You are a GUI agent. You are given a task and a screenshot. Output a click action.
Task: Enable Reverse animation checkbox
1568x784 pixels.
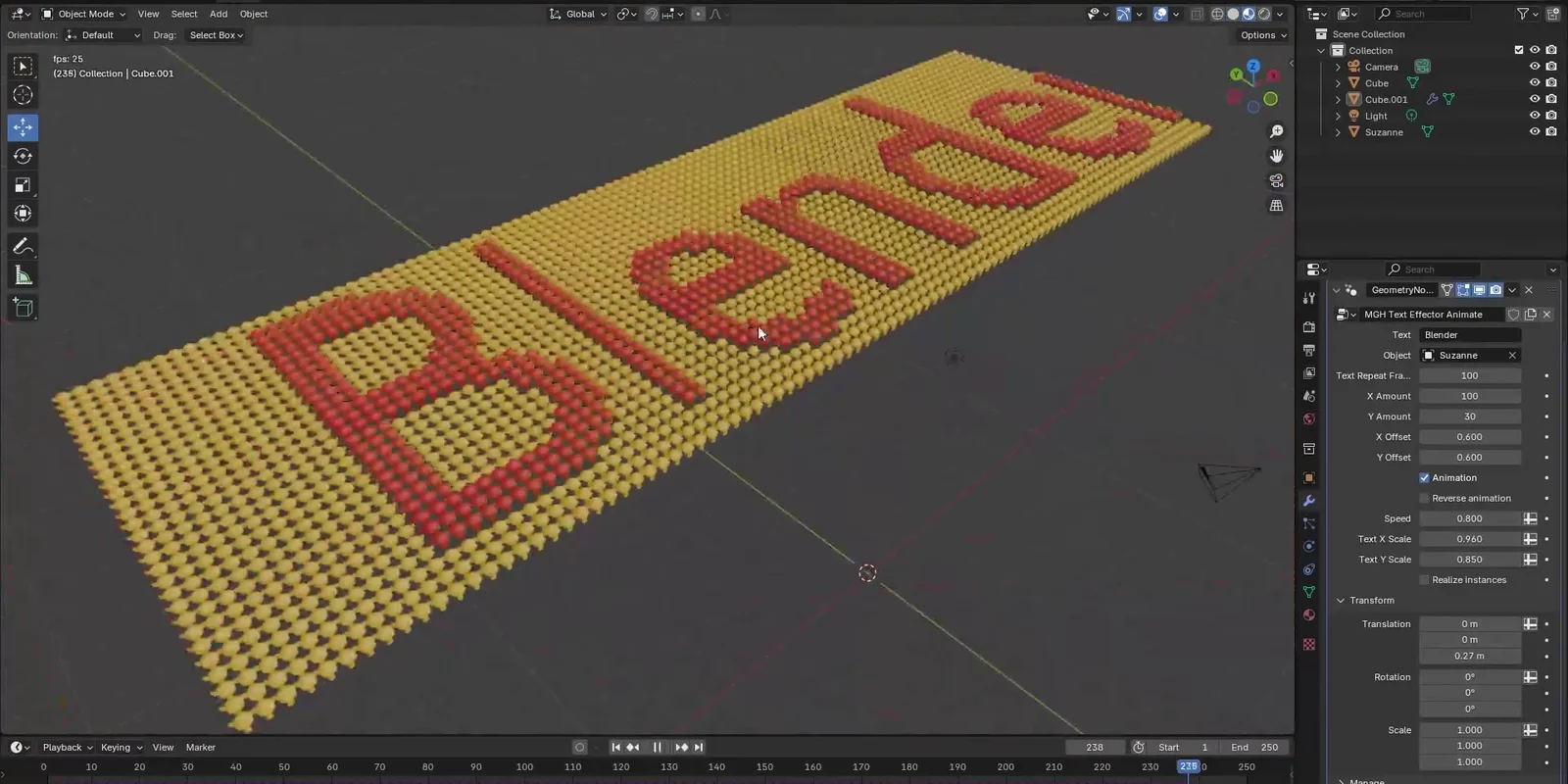1425,499
